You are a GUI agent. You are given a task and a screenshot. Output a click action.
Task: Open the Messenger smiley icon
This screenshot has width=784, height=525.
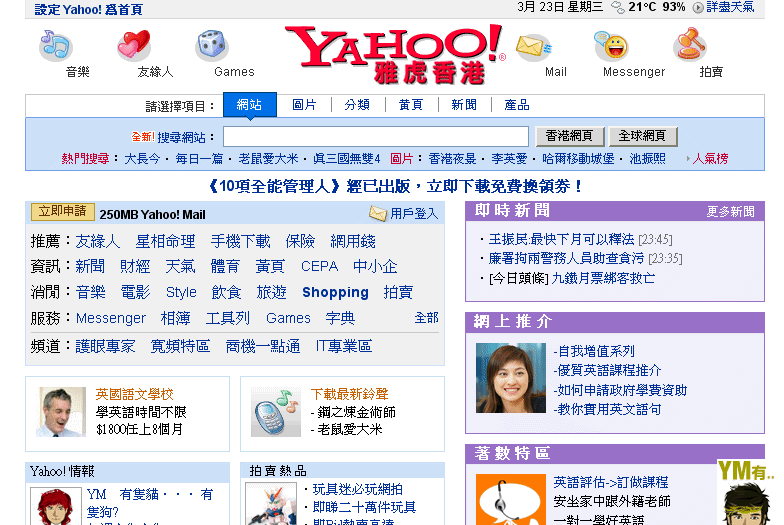point(612,46)
